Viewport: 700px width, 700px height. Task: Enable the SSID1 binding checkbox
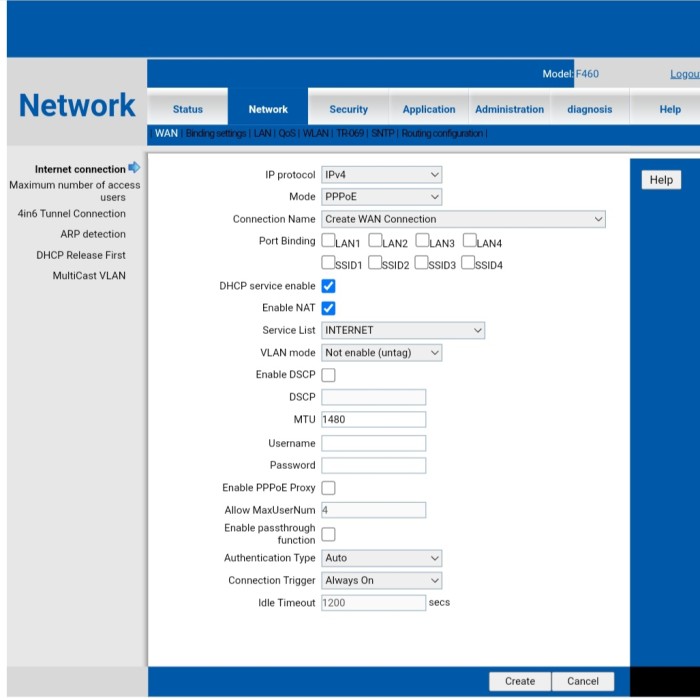(x=328, y=262)
